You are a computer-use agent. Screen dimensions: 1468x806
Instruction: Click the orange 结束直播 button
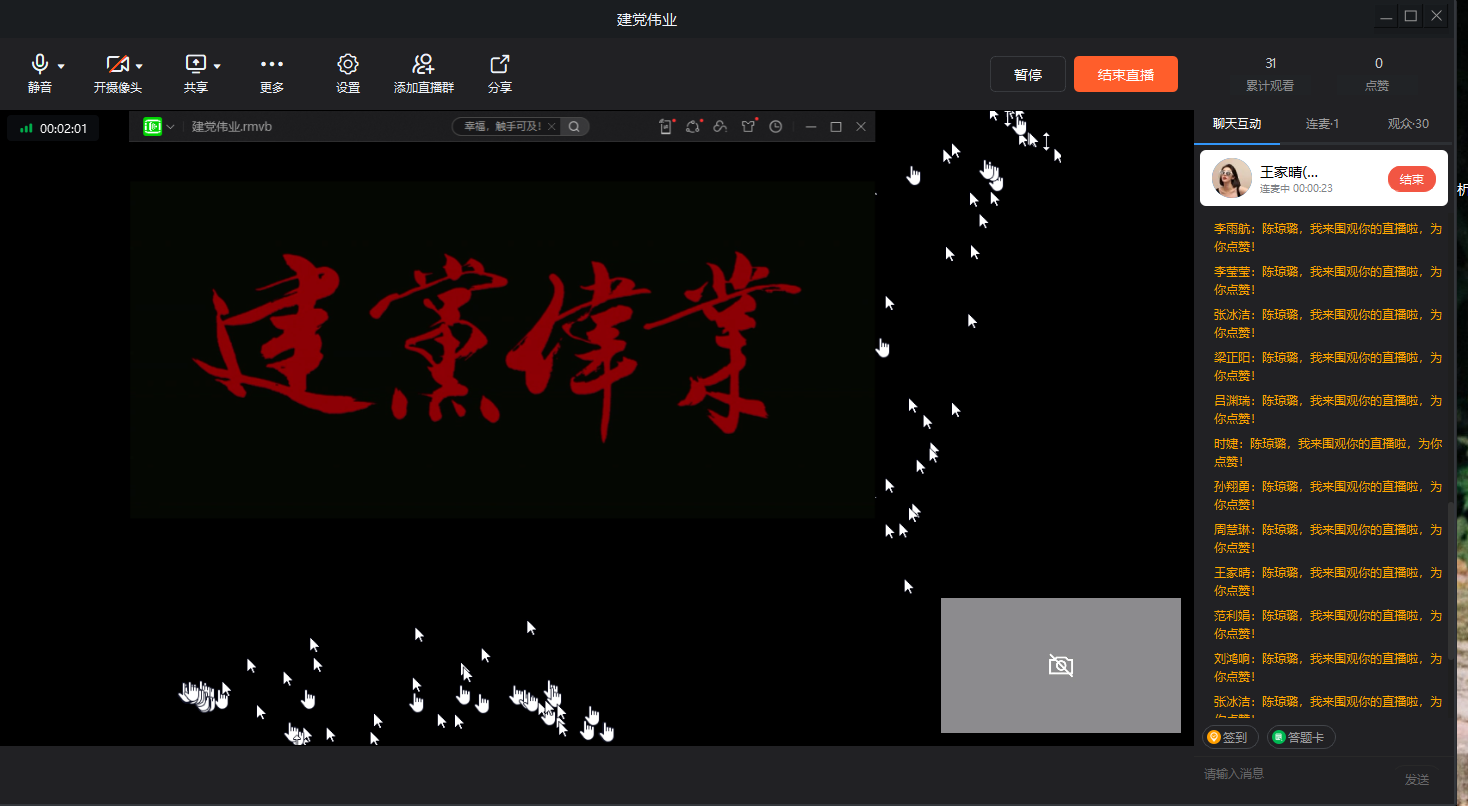1125,75
